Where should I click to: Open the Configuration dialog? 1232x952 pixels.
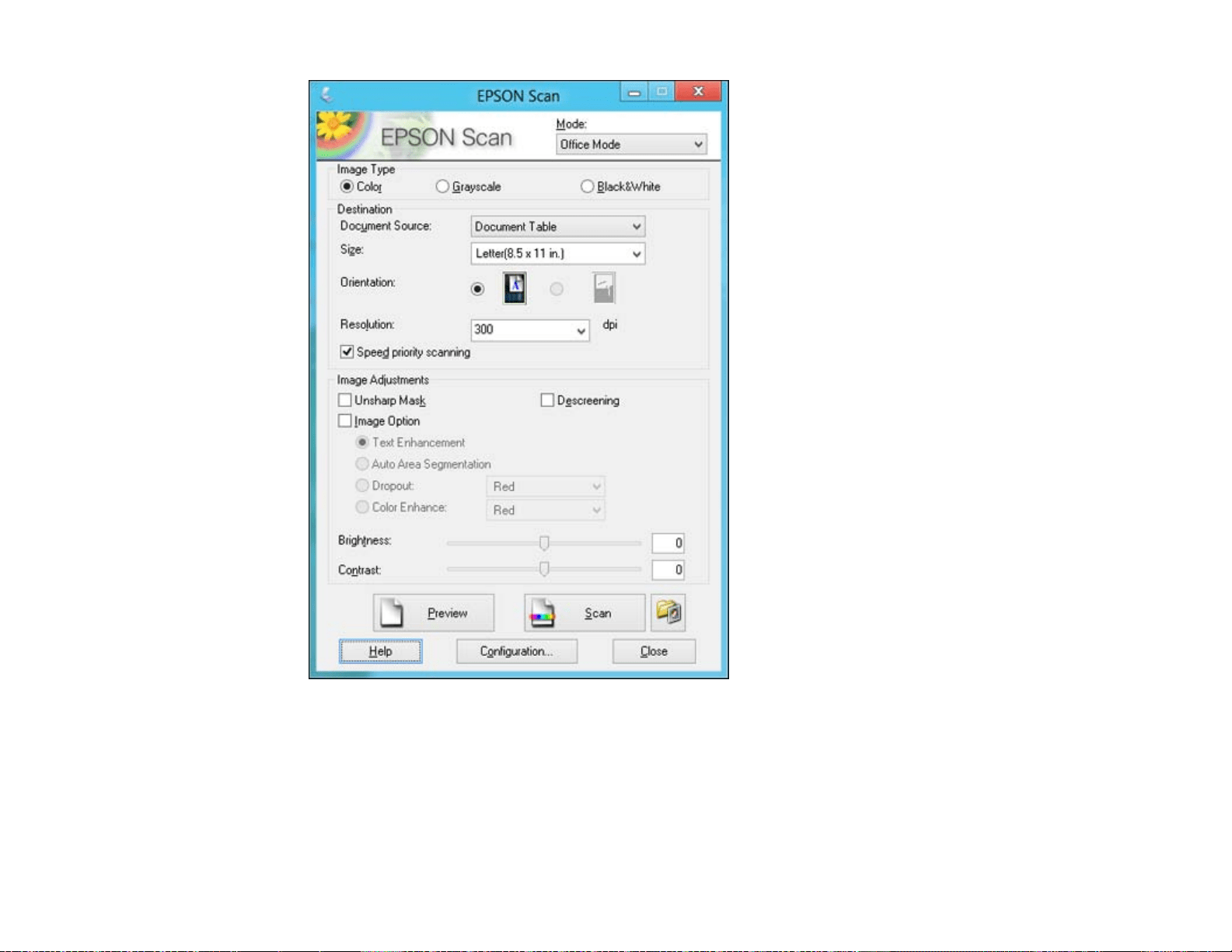coord(517,651)
